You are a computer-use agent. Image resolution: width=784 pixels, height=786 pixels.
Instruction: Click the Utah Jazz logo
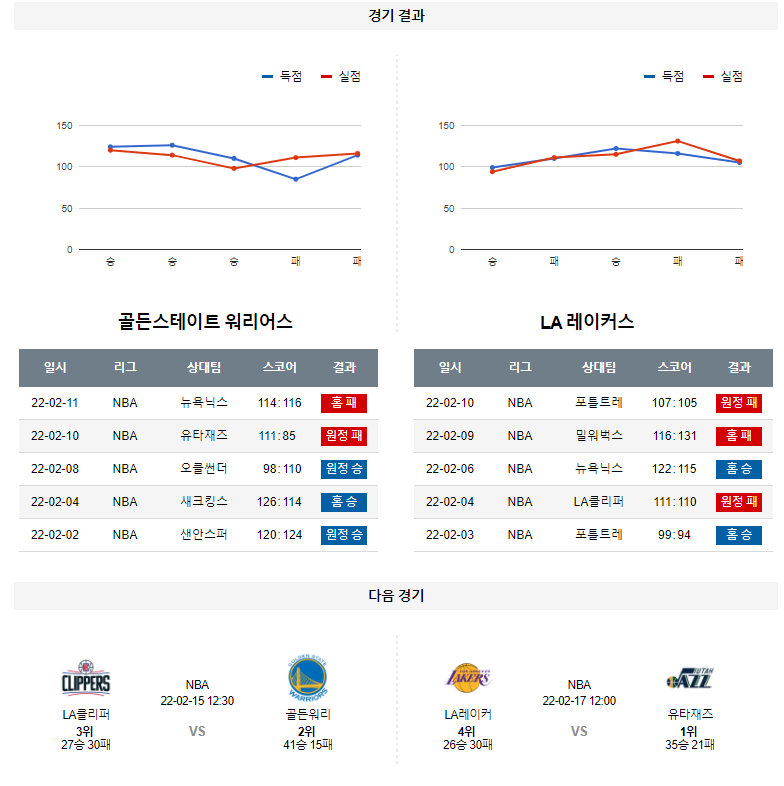(690, 678)
